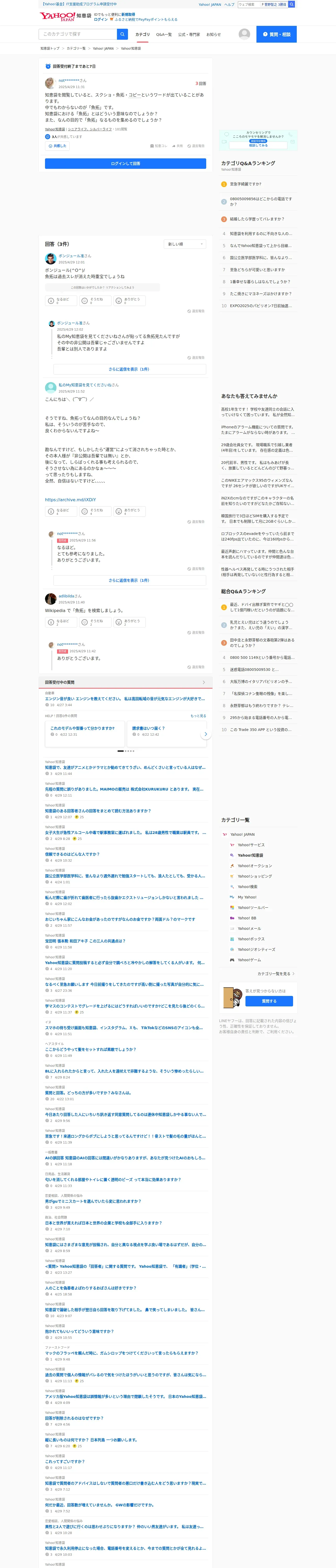The width and height of the screenshot is (336, 1568).
Task: Click adibiIIda's profile avatar
Action: tap(51, 599)
